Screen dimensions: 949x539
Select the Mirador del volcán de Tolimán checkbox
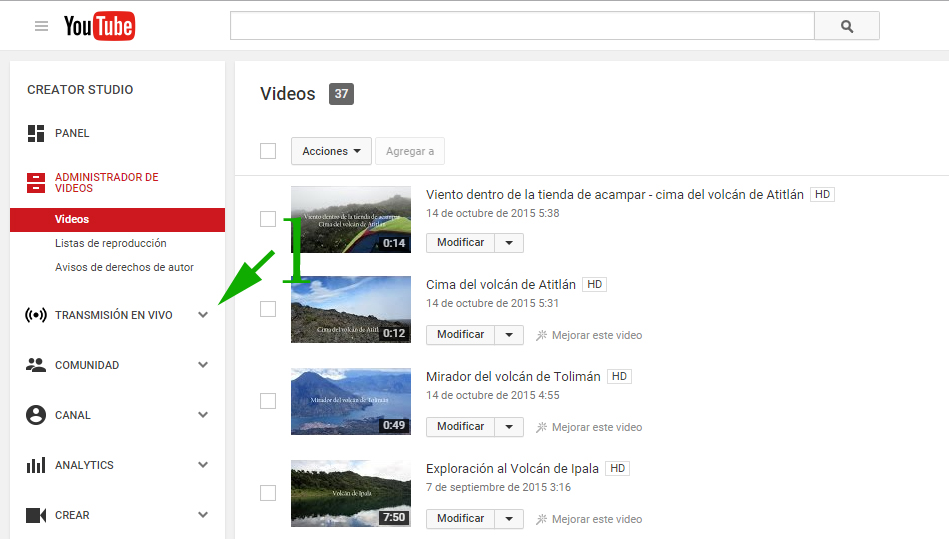click(268, 401)
